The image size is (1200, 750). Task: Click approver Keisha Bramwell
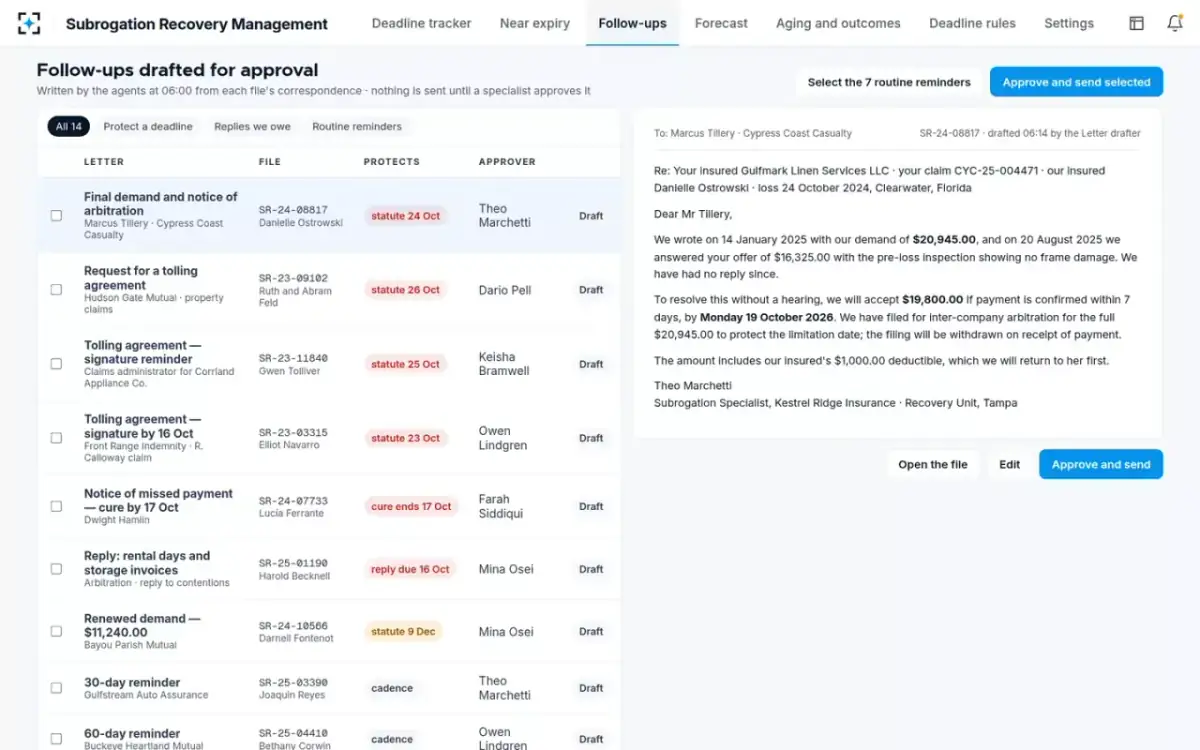point(504,364)
